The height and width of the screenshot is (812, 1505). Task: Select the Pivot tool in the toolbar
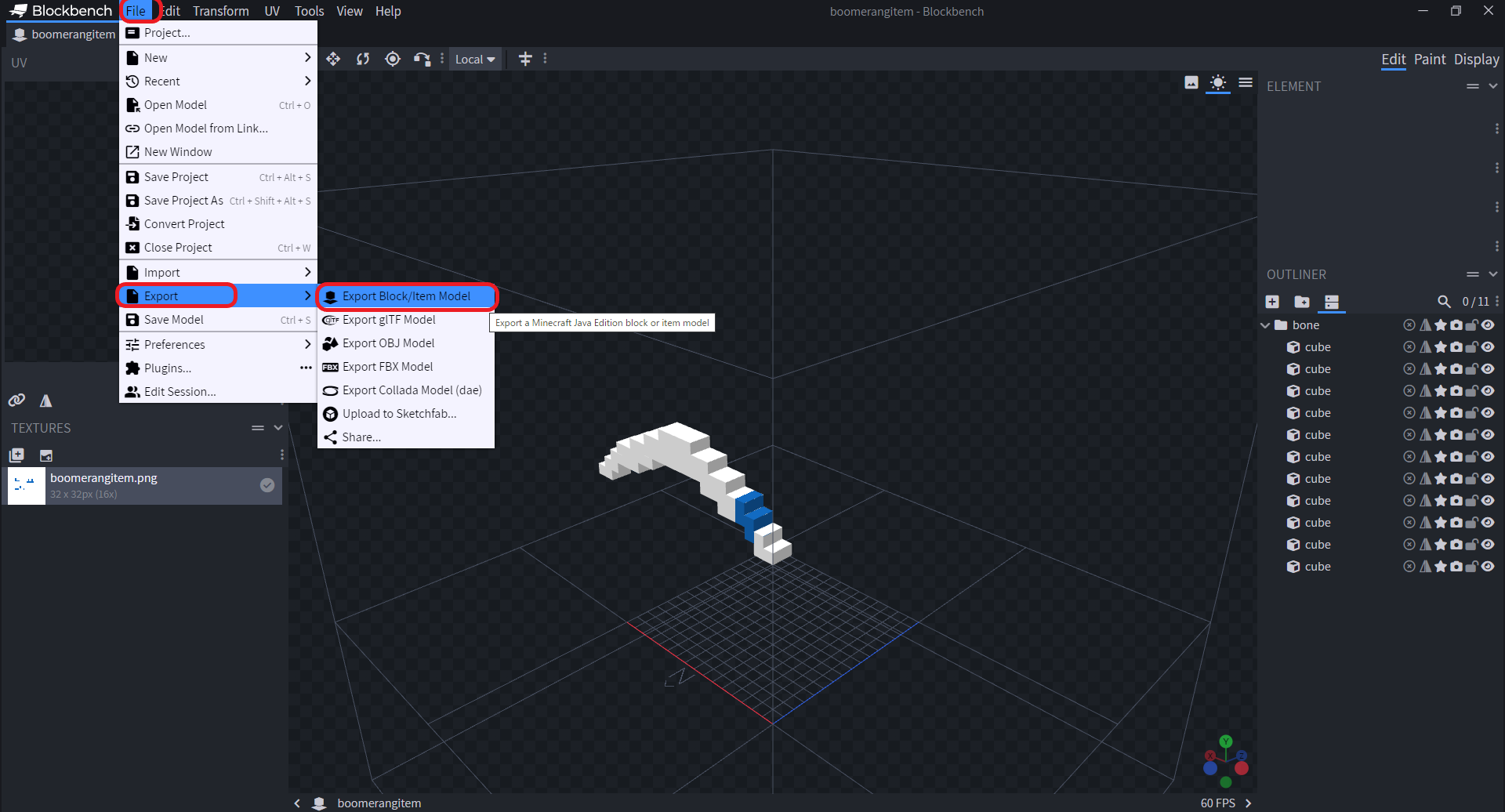pos(393,59)
